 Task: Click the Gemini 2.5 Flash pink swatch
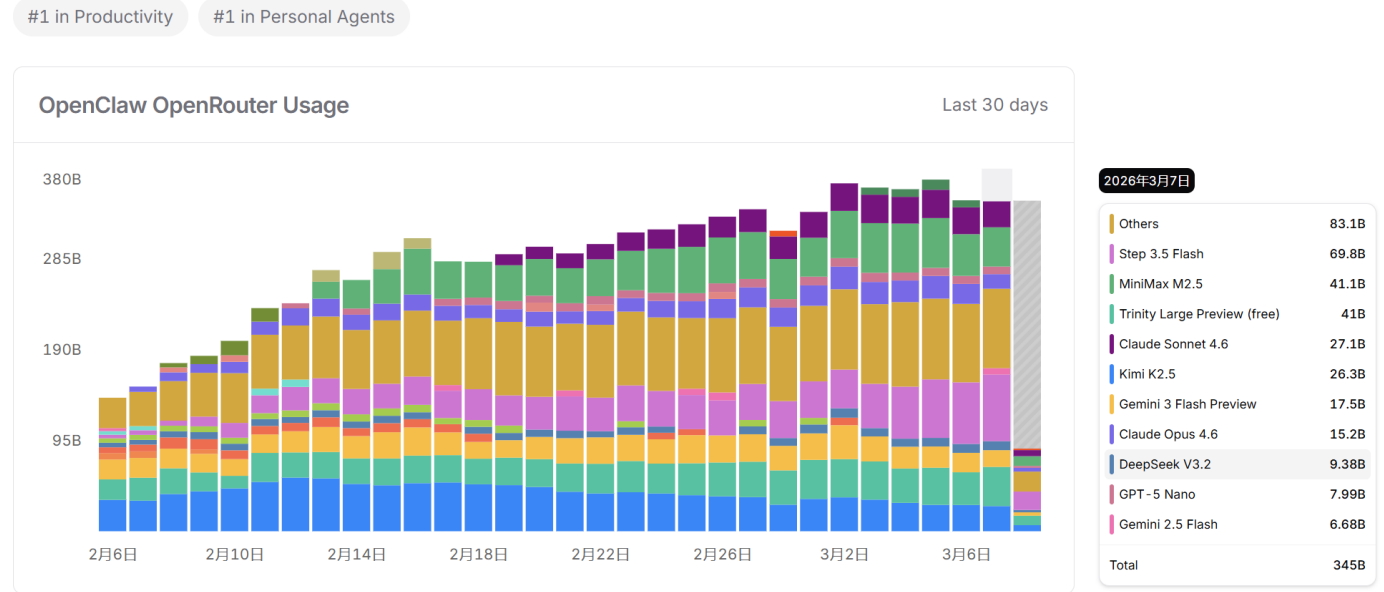(1111, 524)
